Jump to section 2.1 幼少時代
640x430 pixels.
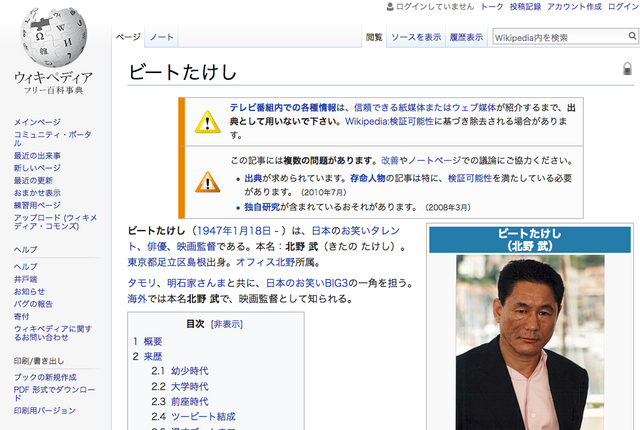pos(190,371)
